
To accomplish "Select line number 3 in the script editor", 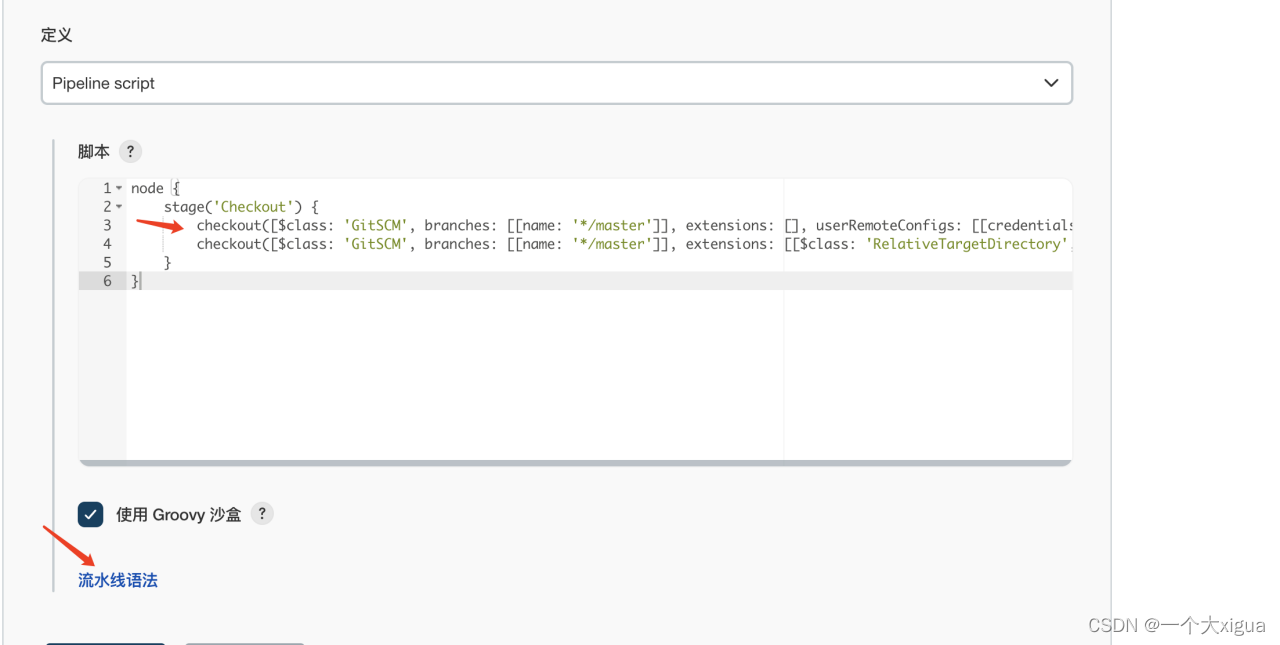I will 107,224.
